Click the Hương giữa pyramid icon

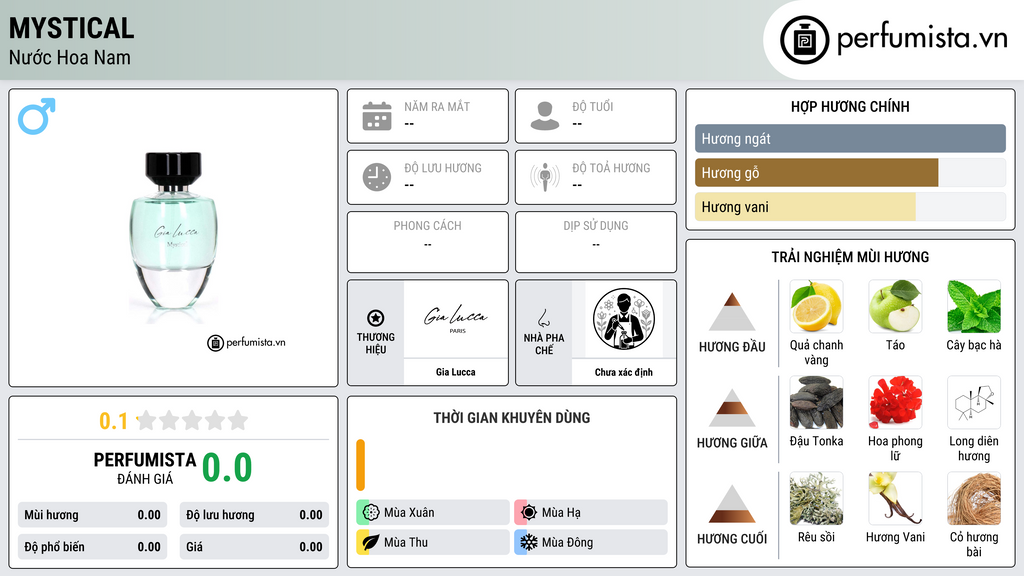(x=732, y=408)
